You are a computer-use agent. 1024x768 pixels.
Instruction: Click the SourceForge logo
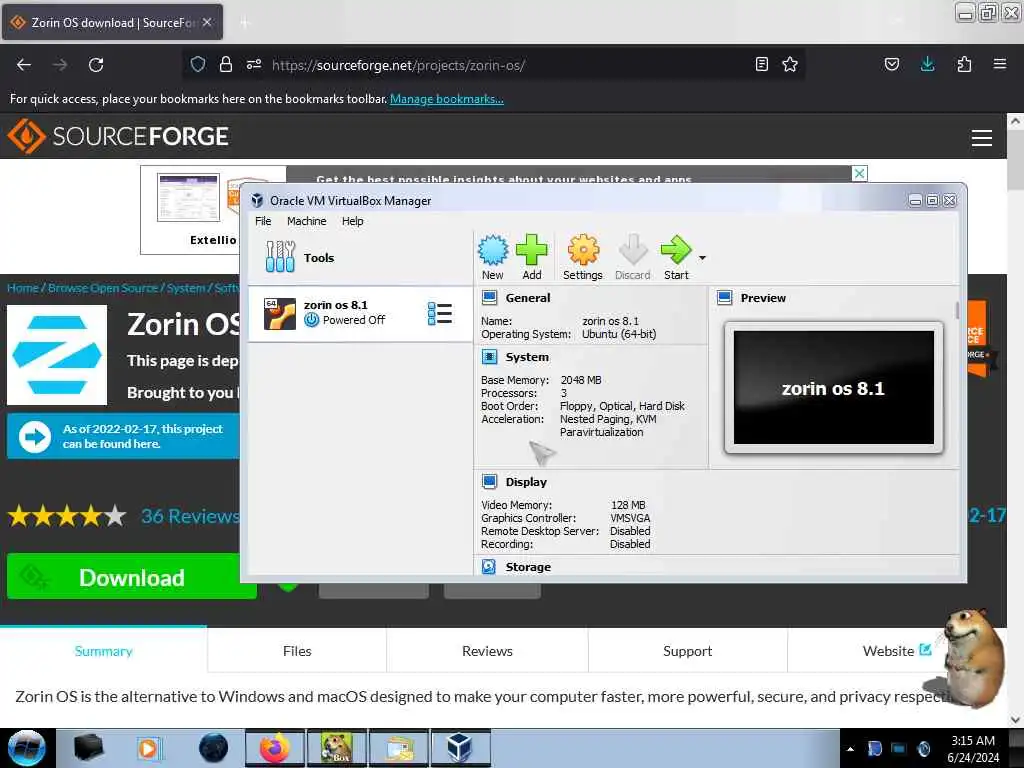118,136
